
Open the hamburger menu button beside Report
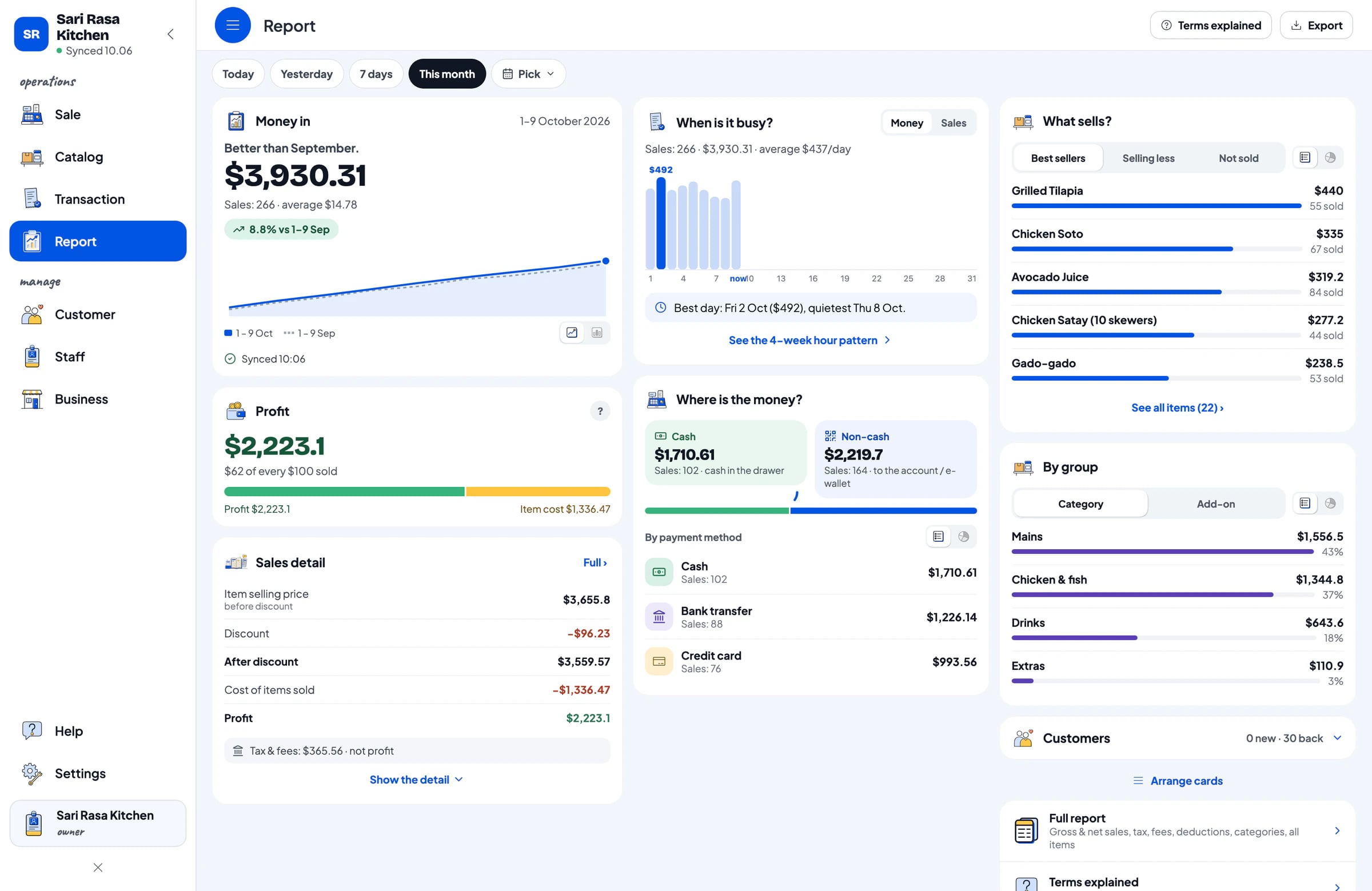click(x=232, y=25)
